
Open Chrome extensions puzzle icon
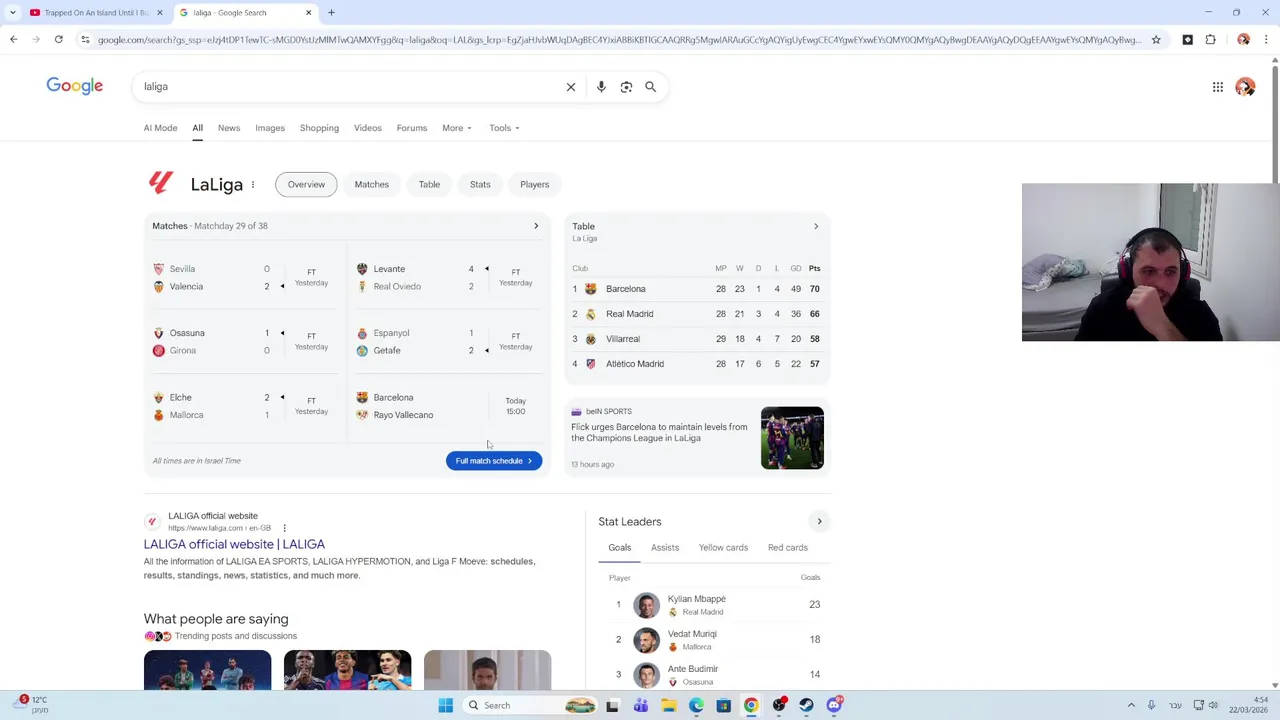1210,39
